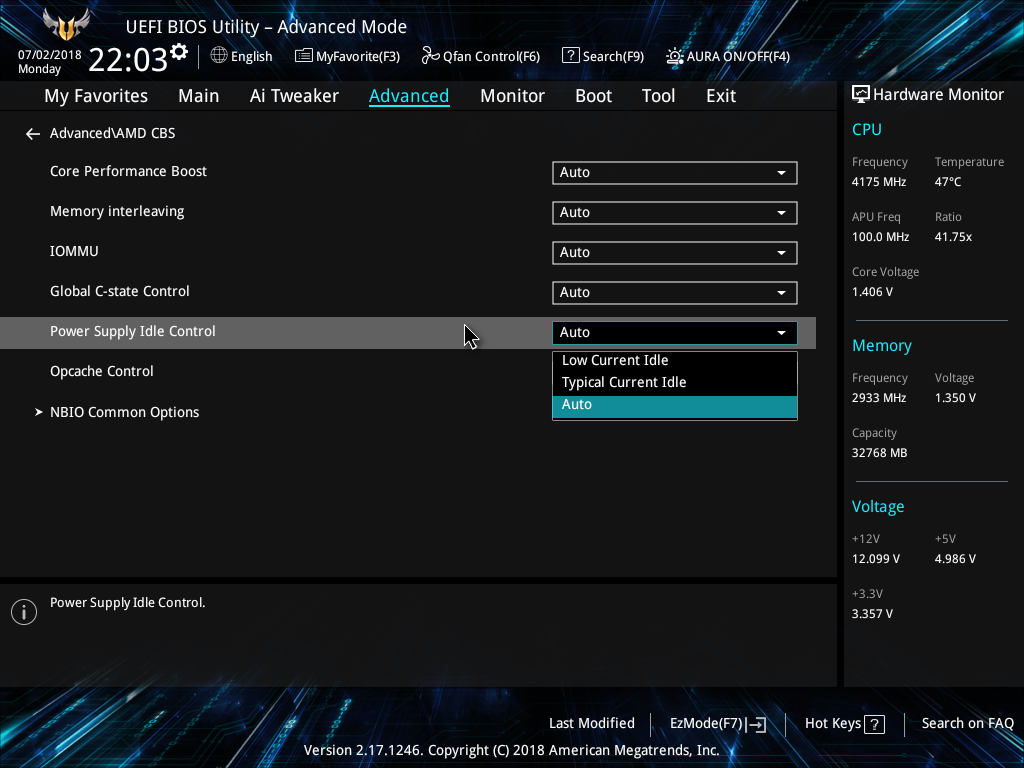This screenshot has width=1024, height=768.
Task: Open MyFavorite(F3) list
Action: (347, 56)
